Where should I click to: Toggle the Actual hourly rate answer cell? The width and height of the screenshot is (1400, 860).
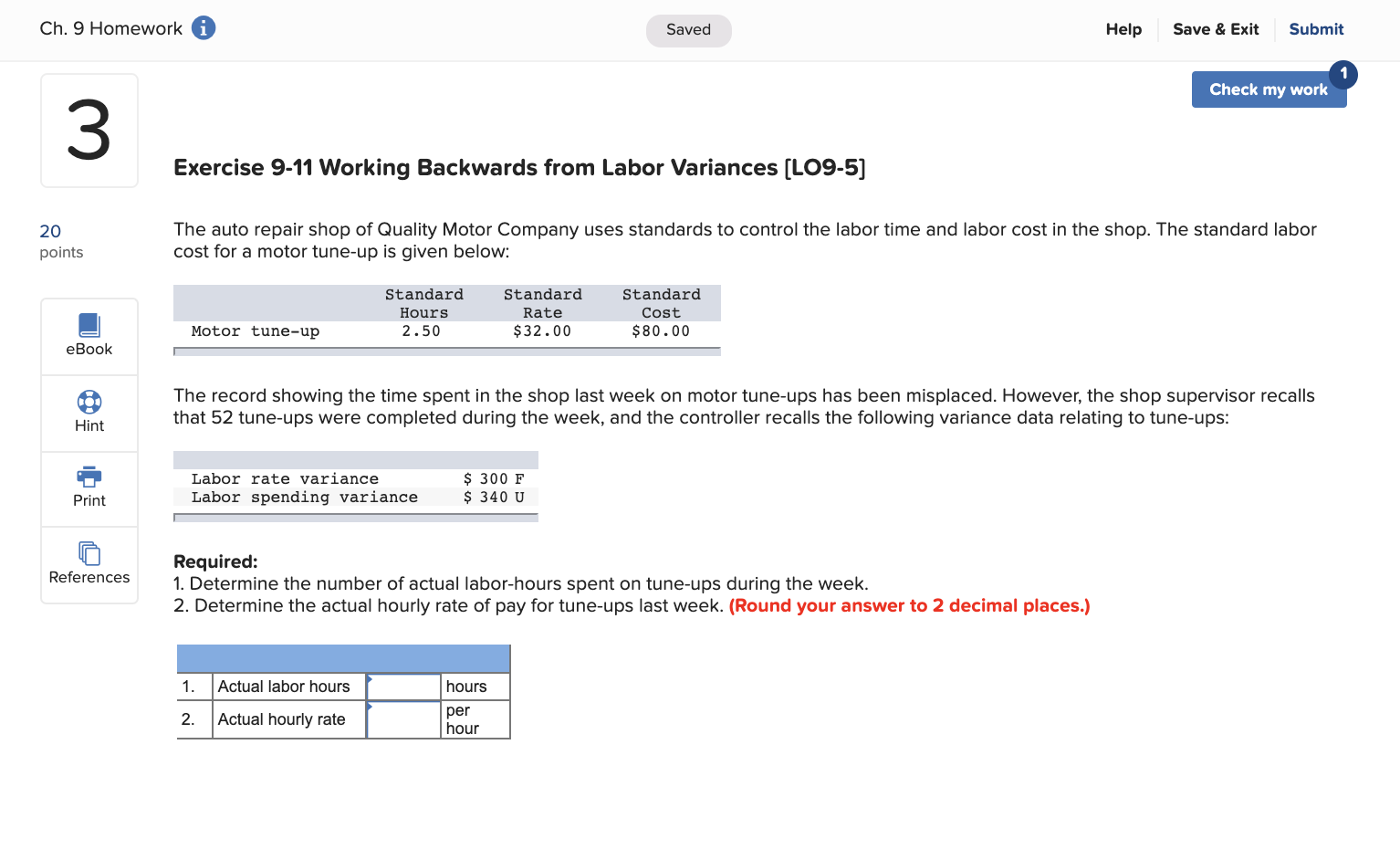(402, 719)
